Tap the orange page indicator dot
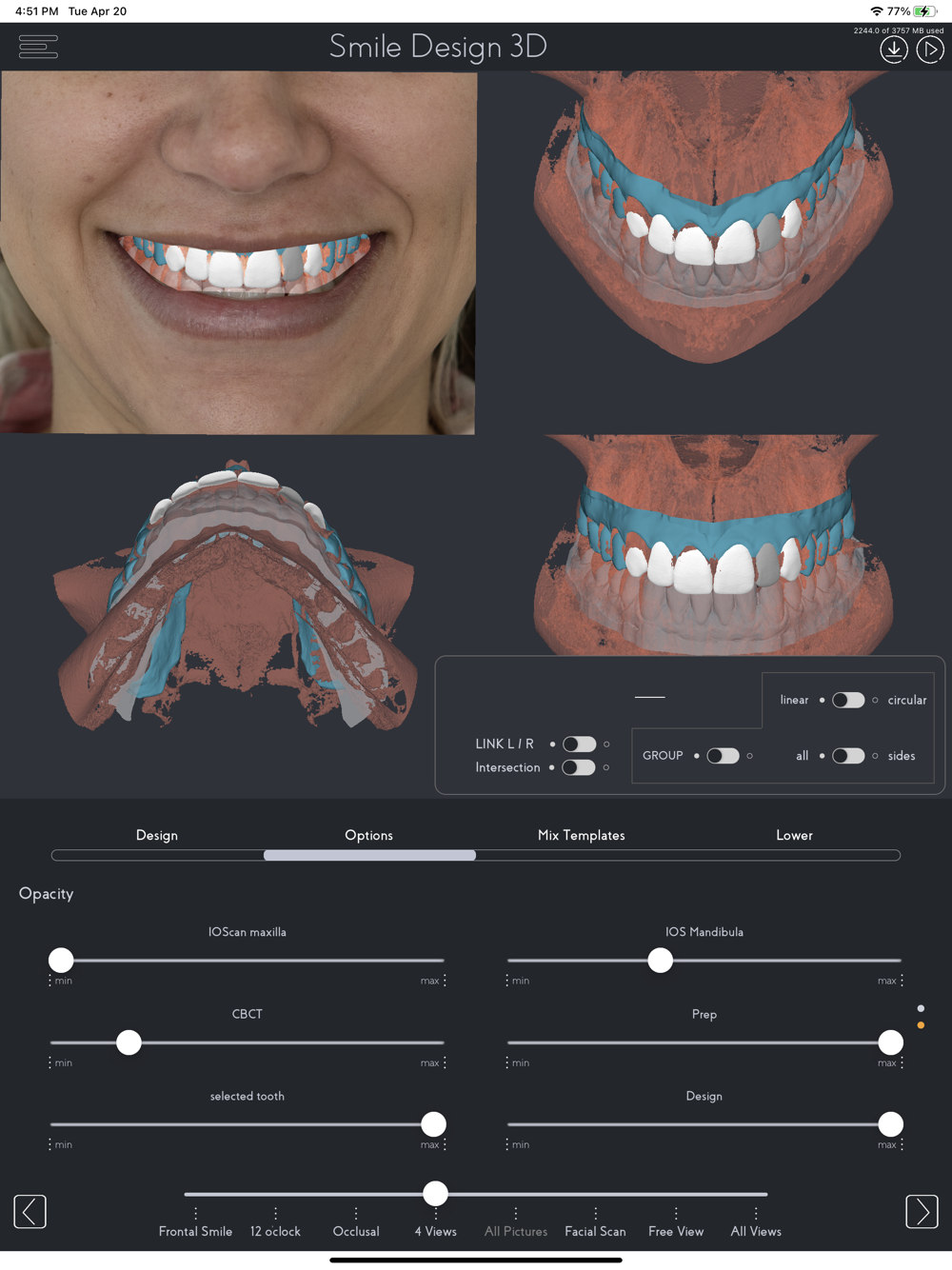The image size is (952, 1270). pos(921,1025)
